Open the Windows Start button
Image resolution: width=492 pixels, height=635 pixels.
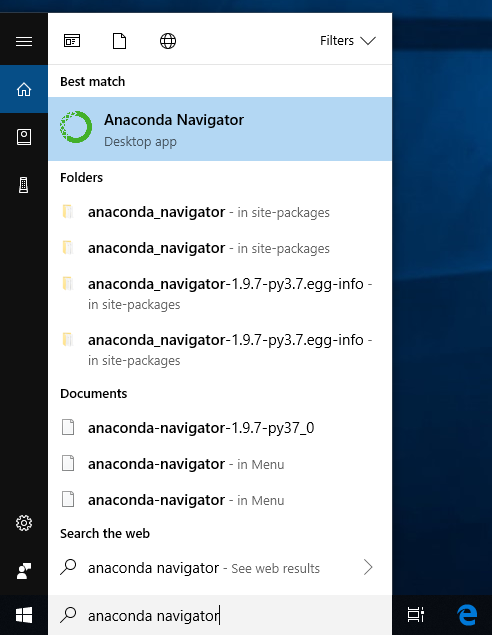point(24,615)
